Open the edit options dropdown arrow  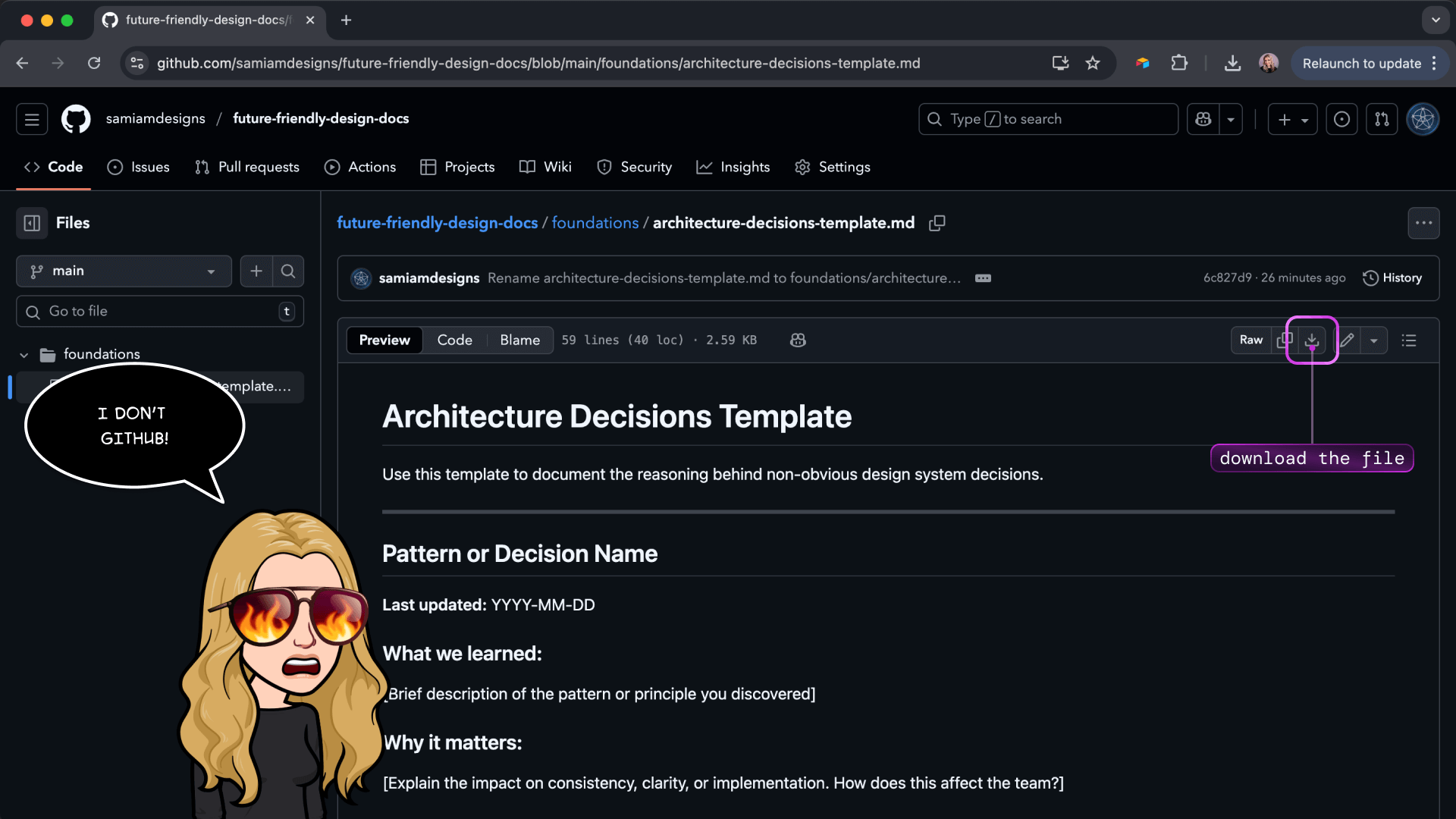point(1373,340)
